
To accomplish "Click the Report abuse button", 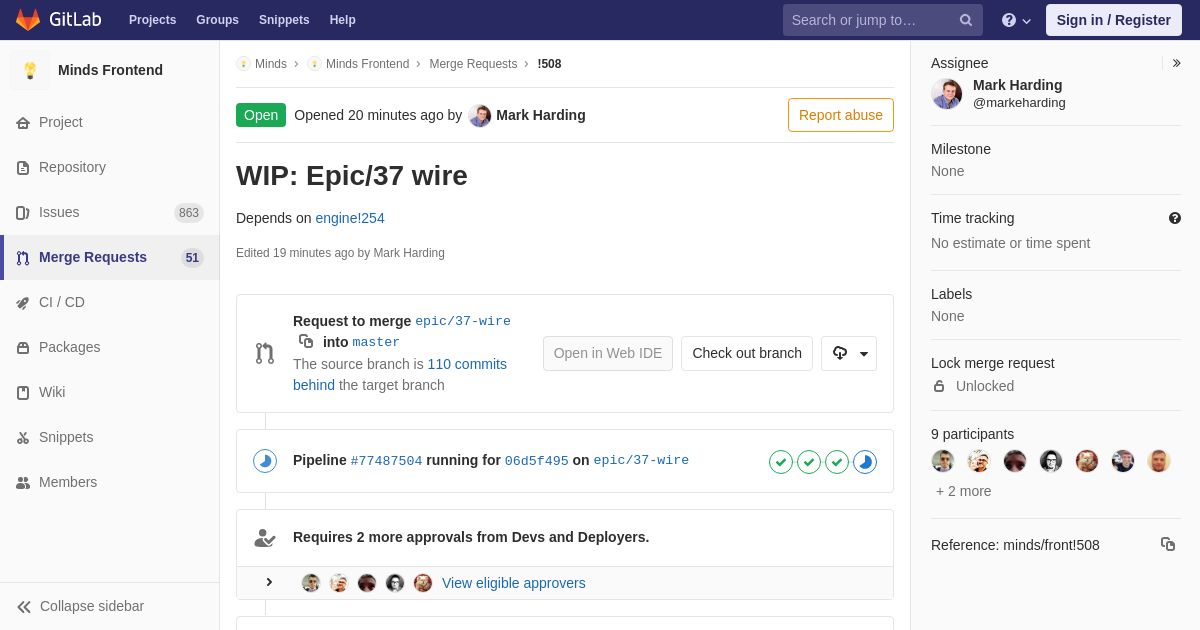I will click(841, 115).
